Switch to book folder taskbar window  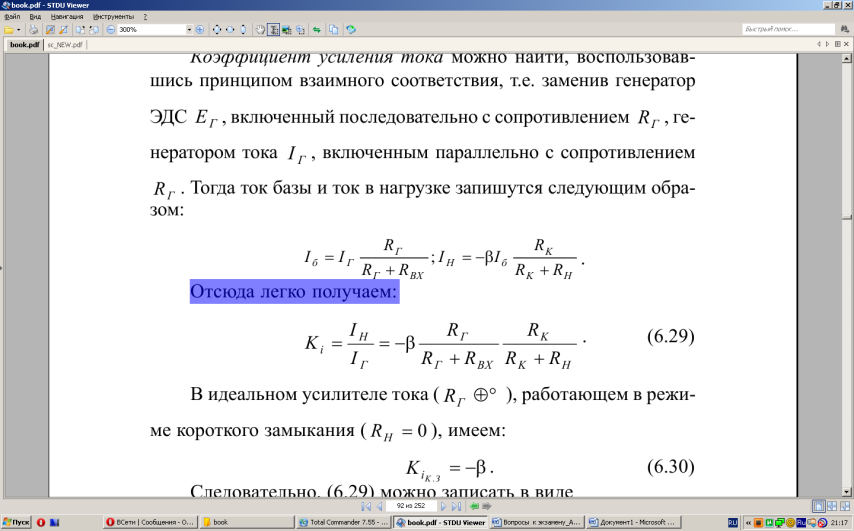[x=246, y=522]
